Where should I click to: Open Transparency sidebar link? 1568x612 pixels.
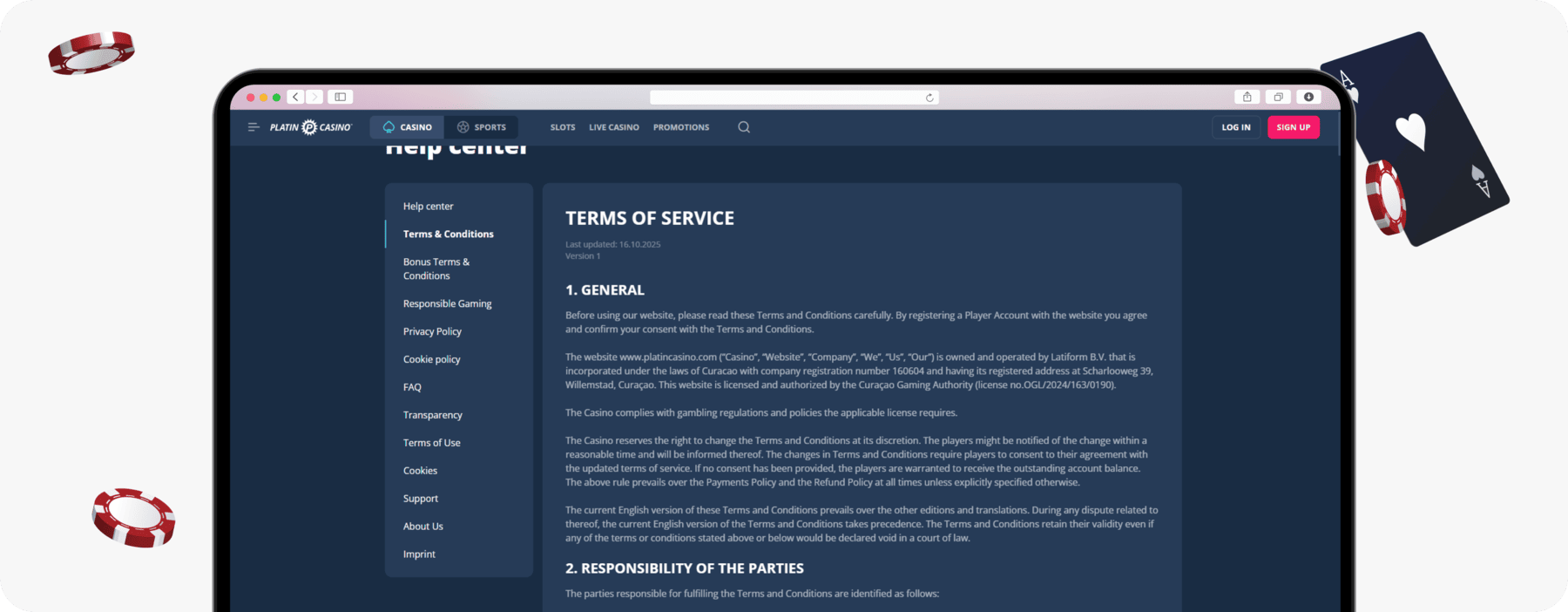(433, 415)
